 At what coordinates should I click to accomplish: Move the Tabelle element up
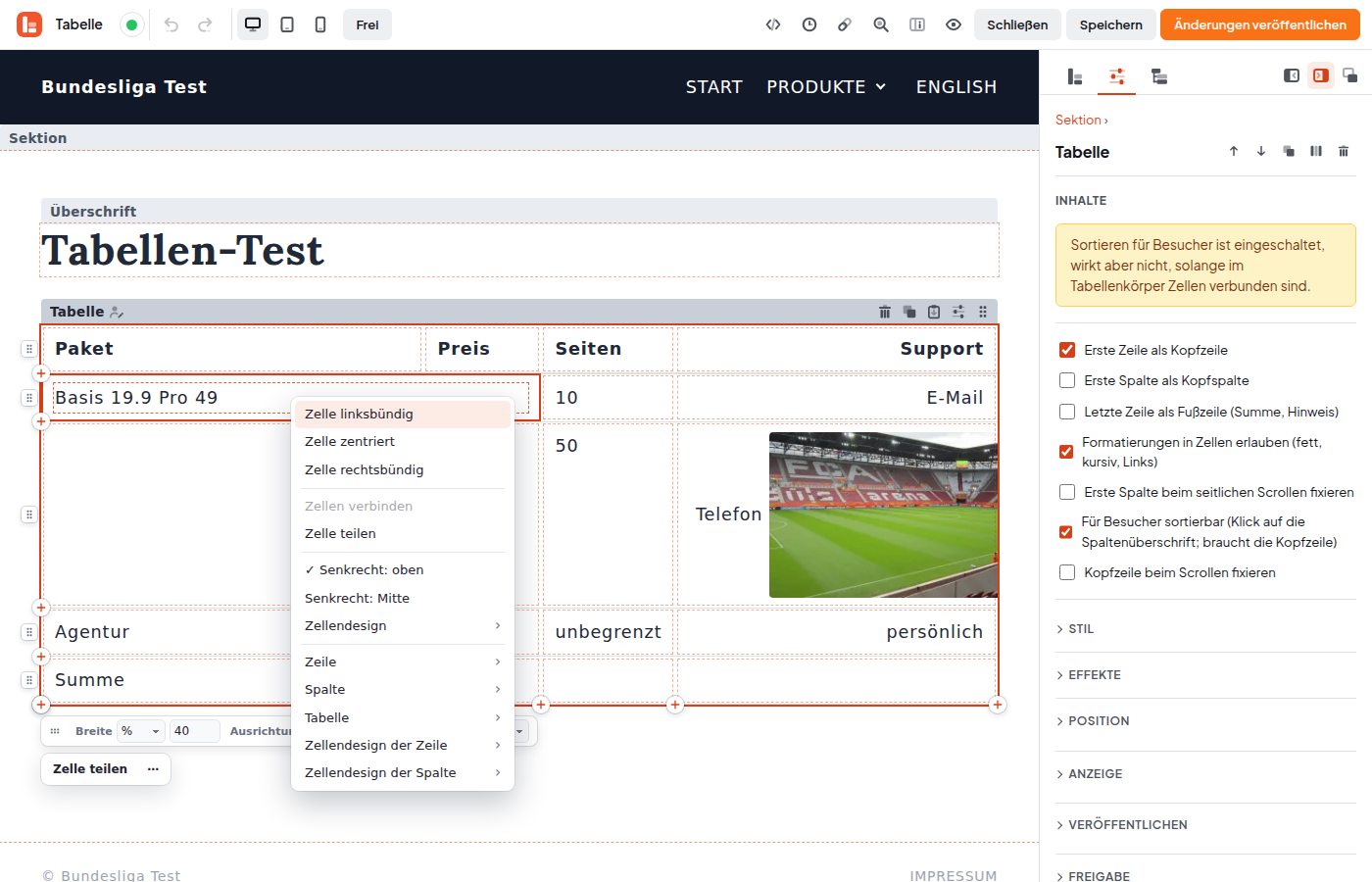click(x=1234, y=151)
